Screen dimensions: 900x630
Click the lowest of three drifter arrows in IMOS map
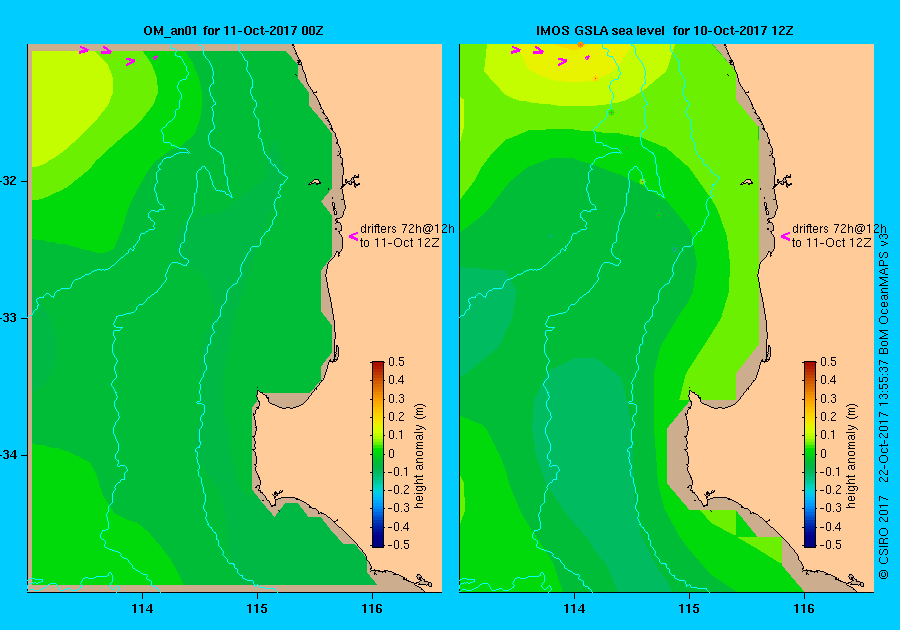click(562, 61)
